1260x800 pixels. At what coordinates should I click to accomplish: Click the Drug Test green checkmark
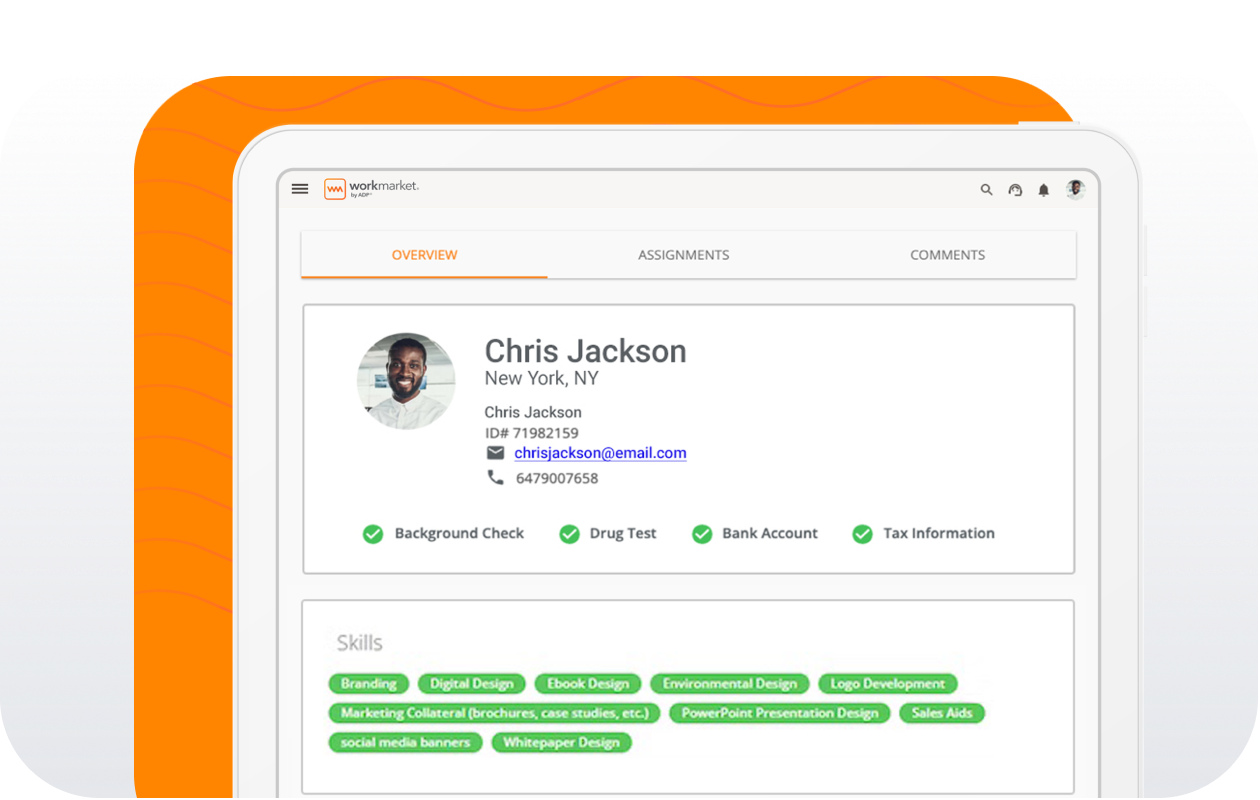coord(569,534)
